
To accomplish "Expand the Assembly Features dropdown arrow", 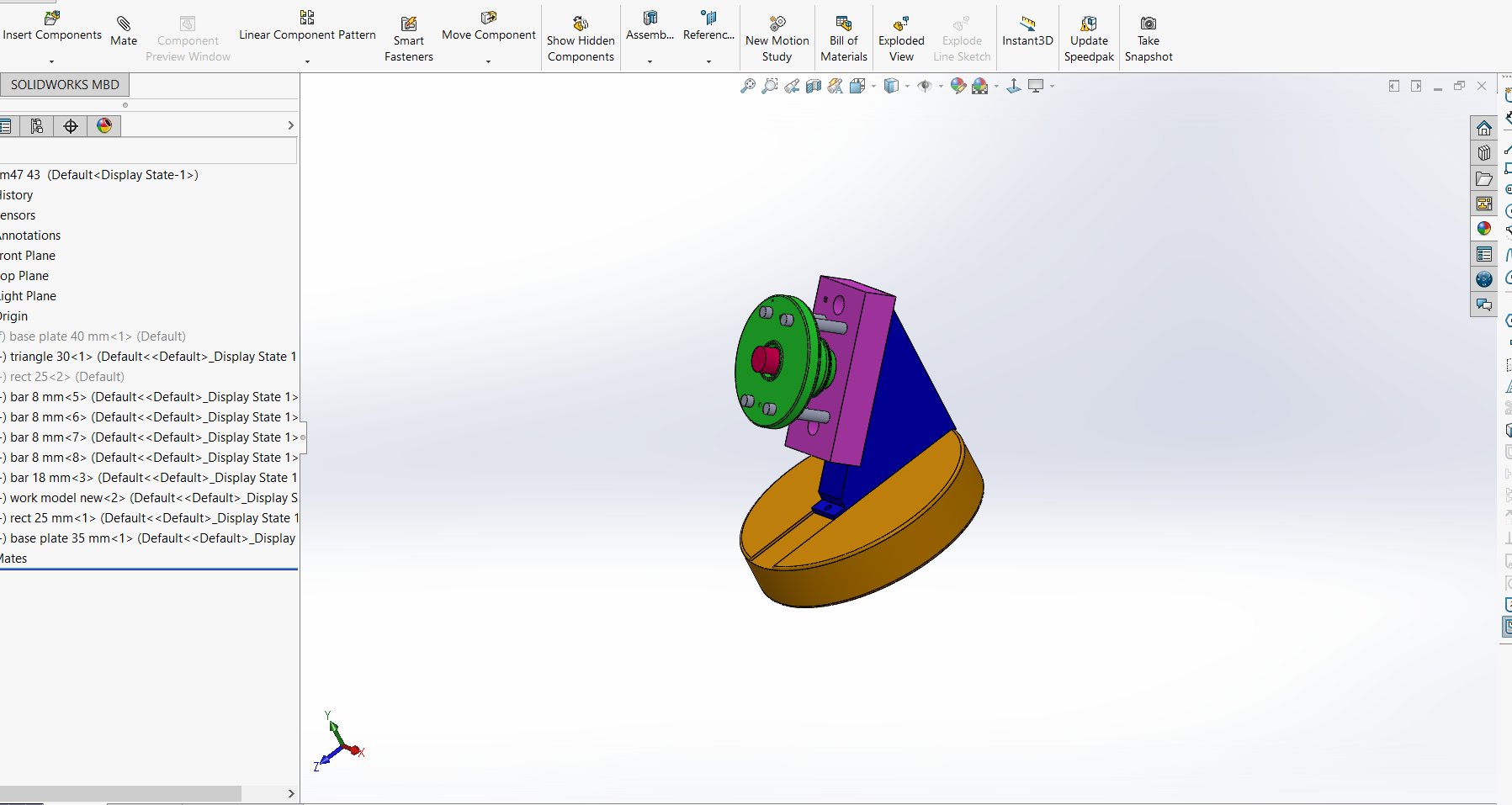I will pos(650,61).
